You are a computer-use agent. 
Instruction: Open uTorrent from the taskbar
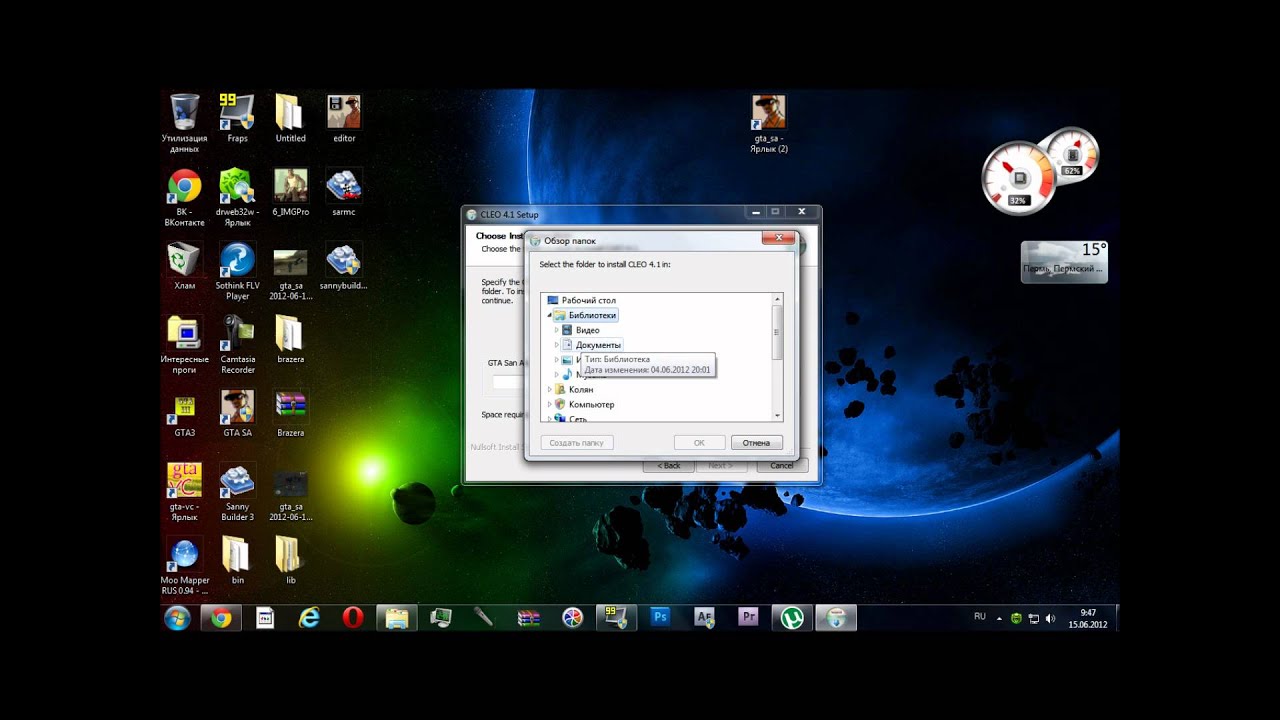point(792,617)
